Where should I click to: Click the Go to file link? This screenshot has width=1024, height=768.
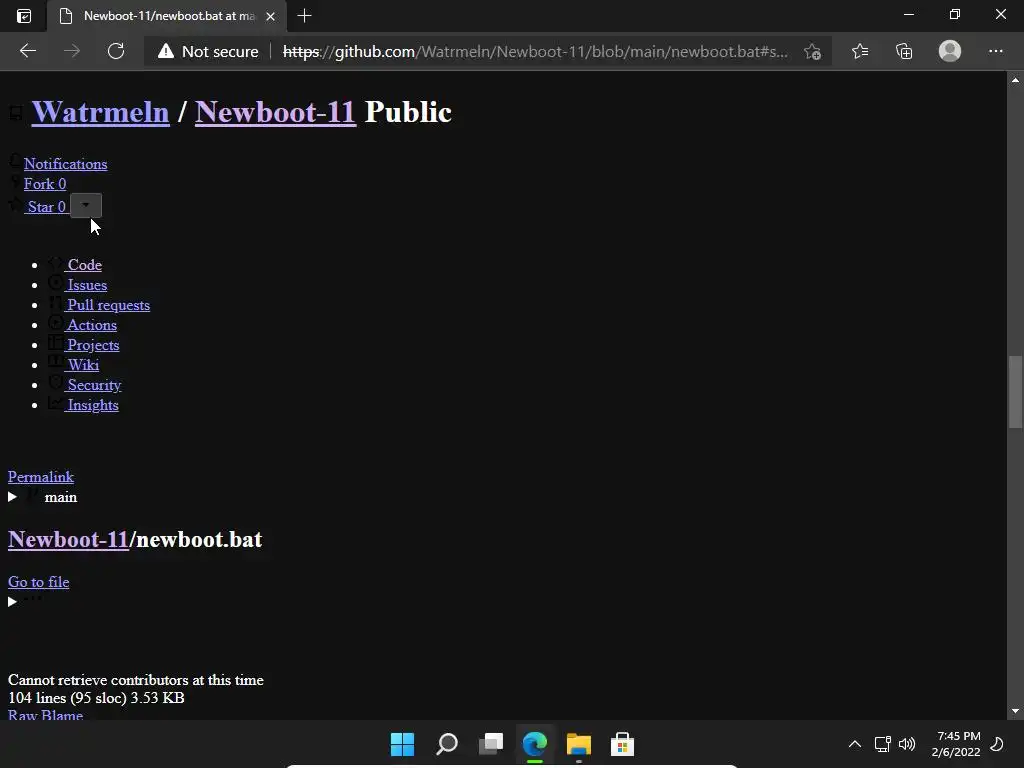click(39, 582)
